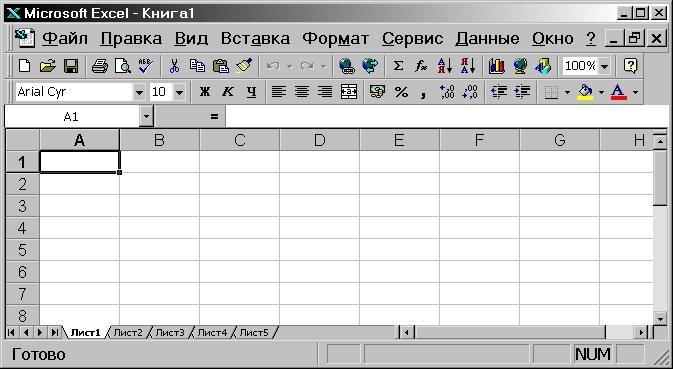Open the font size 10 dropdown

179,92
